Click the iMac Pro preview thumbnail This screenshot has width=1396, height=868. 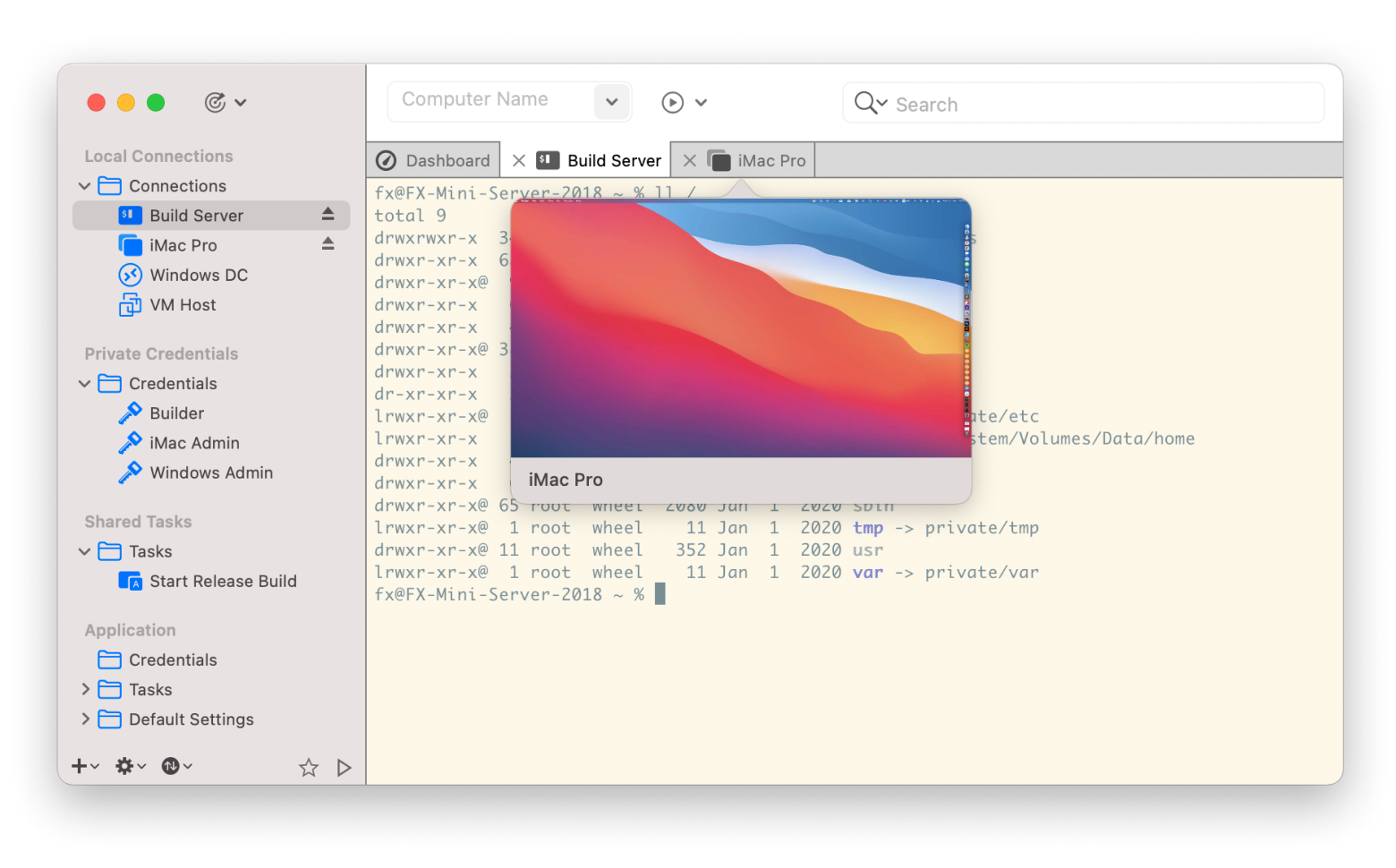[x=741, y=328]
